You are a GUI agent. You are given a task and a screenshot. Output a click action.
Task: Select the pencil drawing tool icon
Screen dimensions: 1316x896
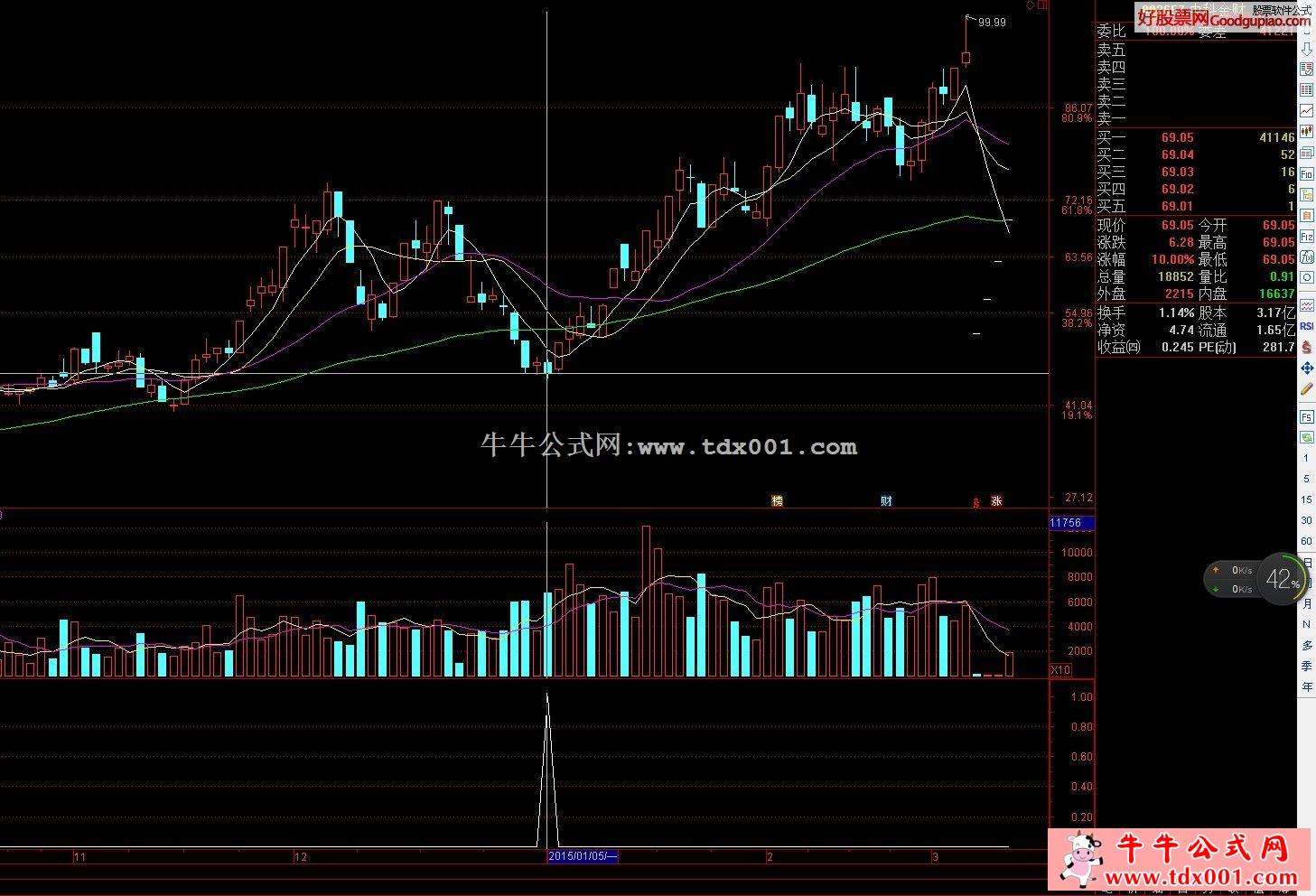(x=1307, y=389)
